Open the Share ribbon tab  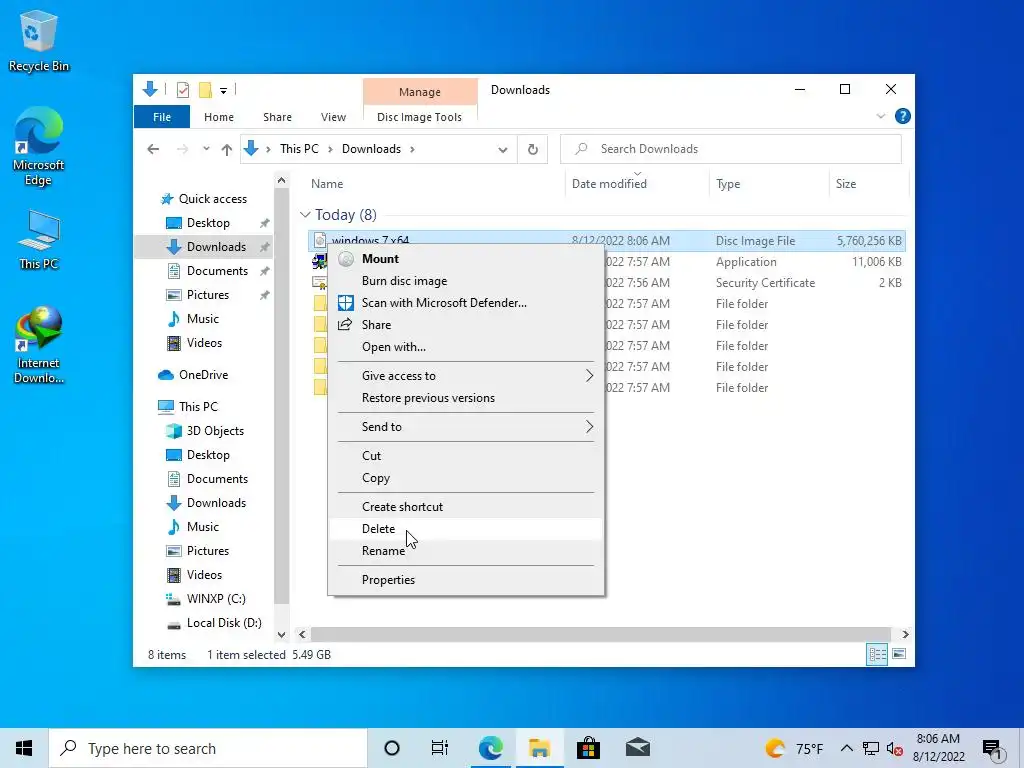pyautogui.click(x=278, y=117)
